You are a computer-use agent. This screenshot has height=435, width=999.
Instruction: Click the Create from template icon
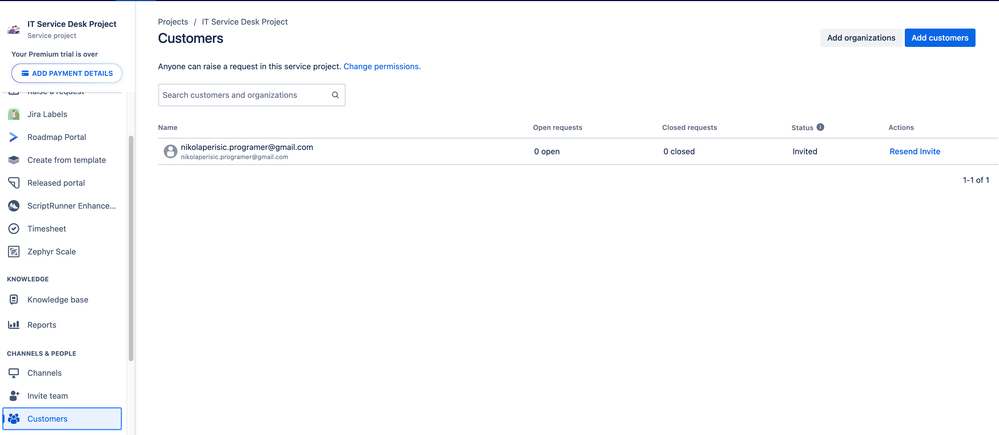13,160
